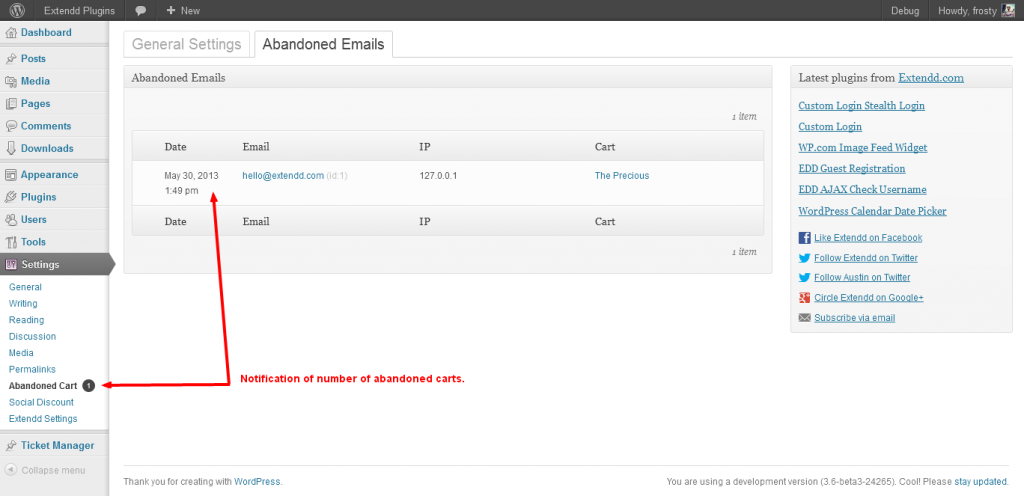Open hello@extendd.com email link
Viewport: 1024px width, 496px height.
tap(283, 176)
